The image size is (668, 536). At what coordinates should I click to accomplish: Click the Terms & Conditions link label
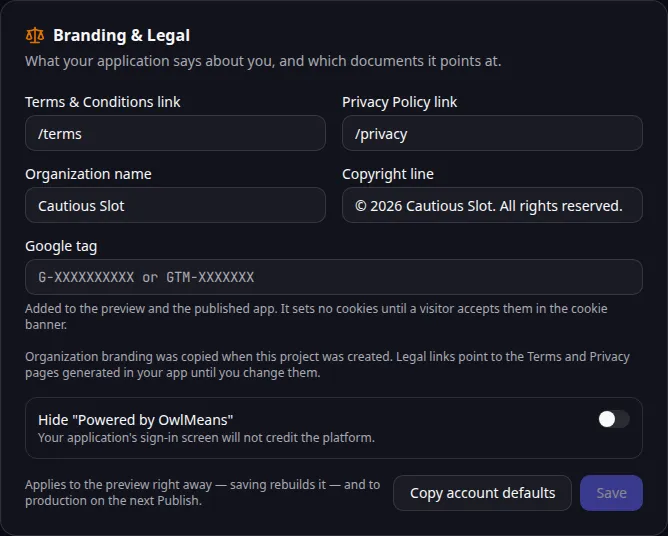pos(103,102)
